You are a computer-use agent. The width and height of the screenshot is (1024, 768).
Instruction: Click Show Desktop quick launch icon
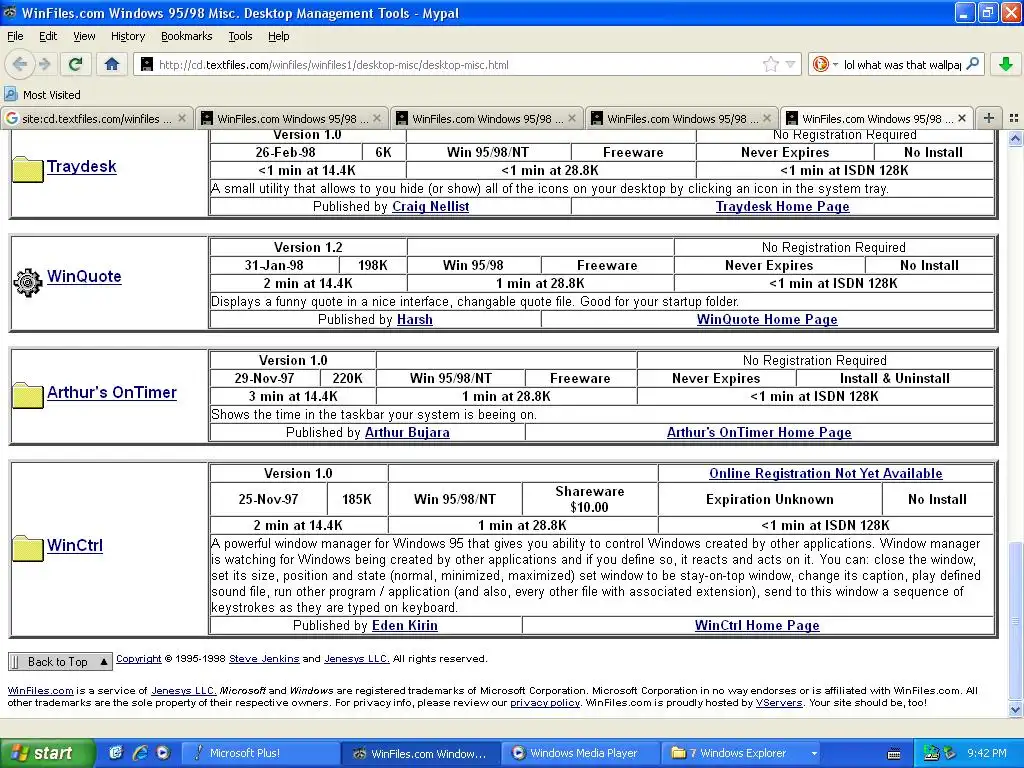[116, 753]
